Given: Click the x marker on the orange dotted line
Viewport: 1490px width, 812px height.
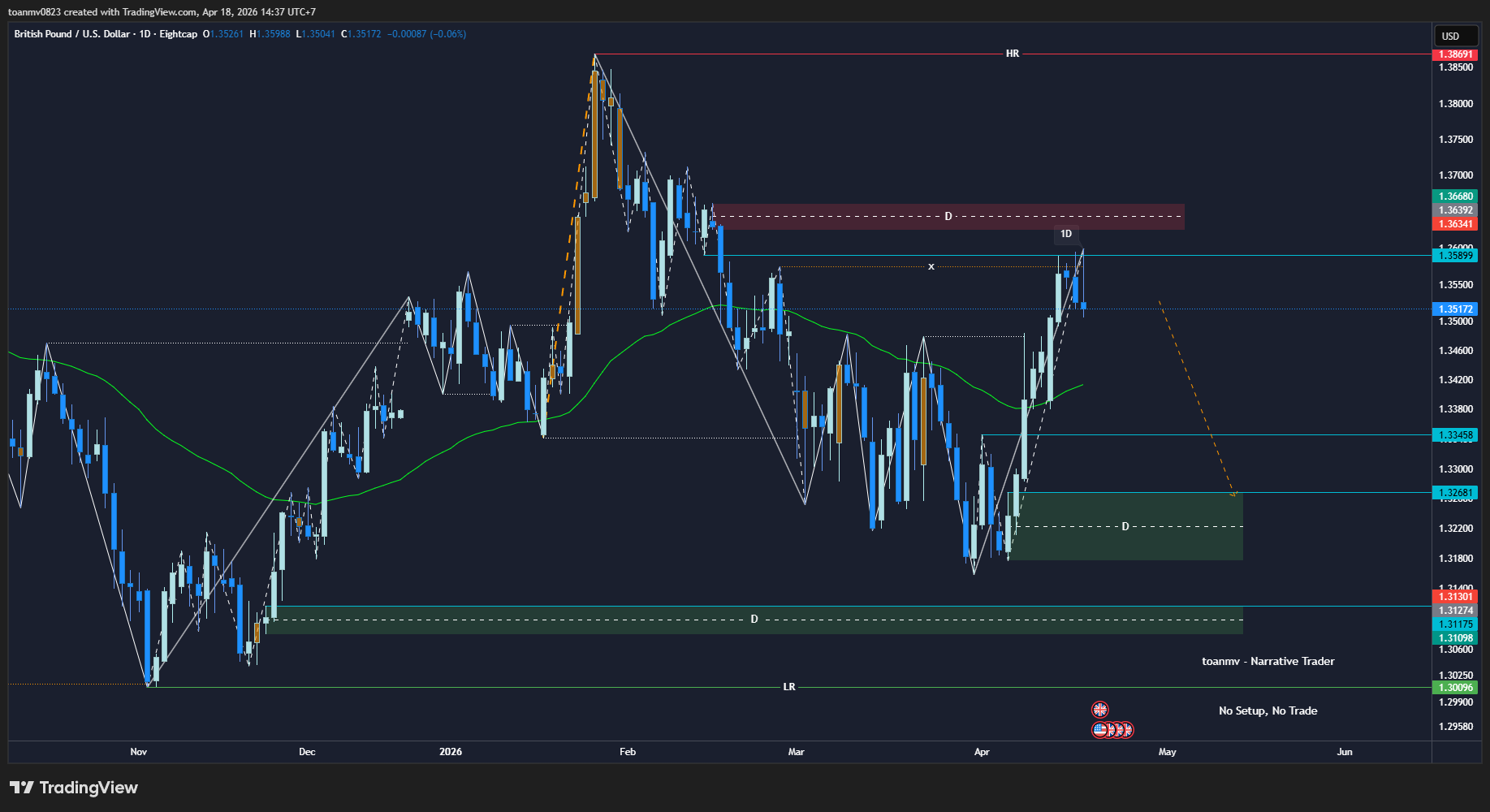Looking at the screenshot, I should click(931, 266).
